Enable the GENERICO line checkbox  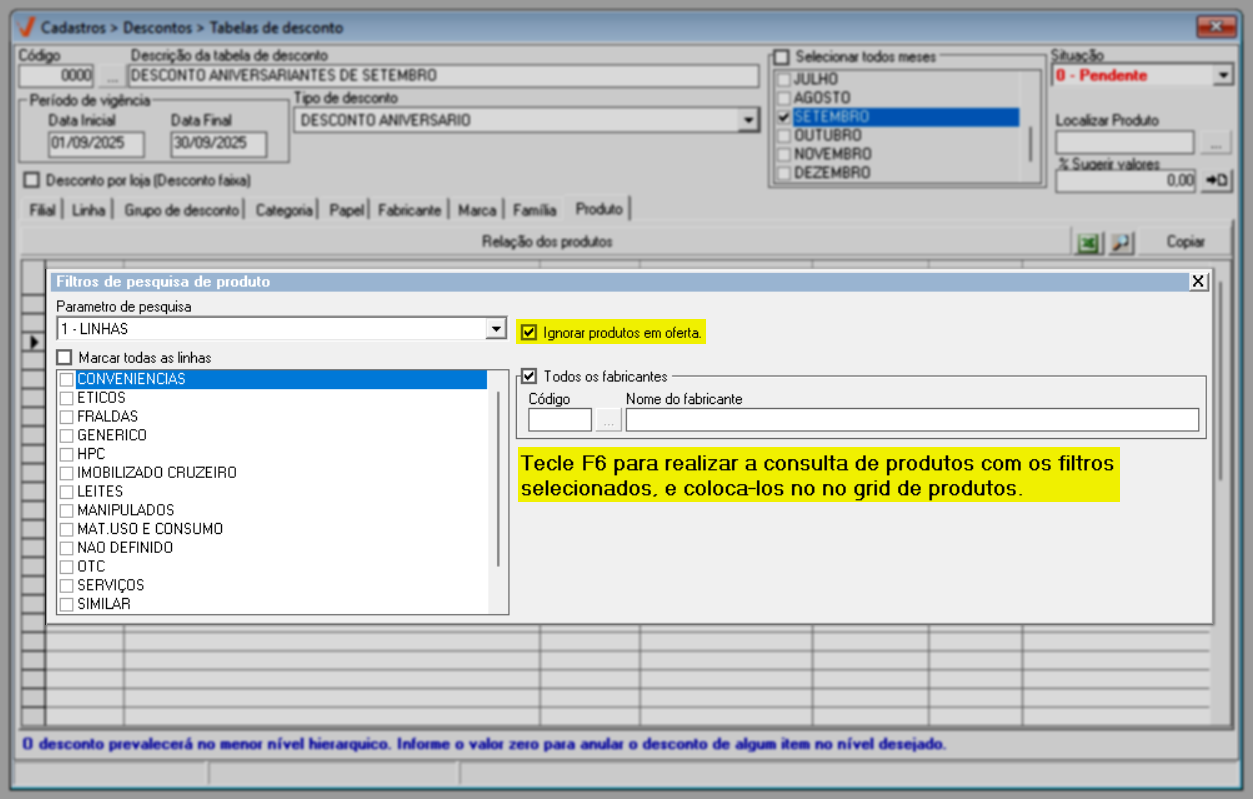coord(67,435)
